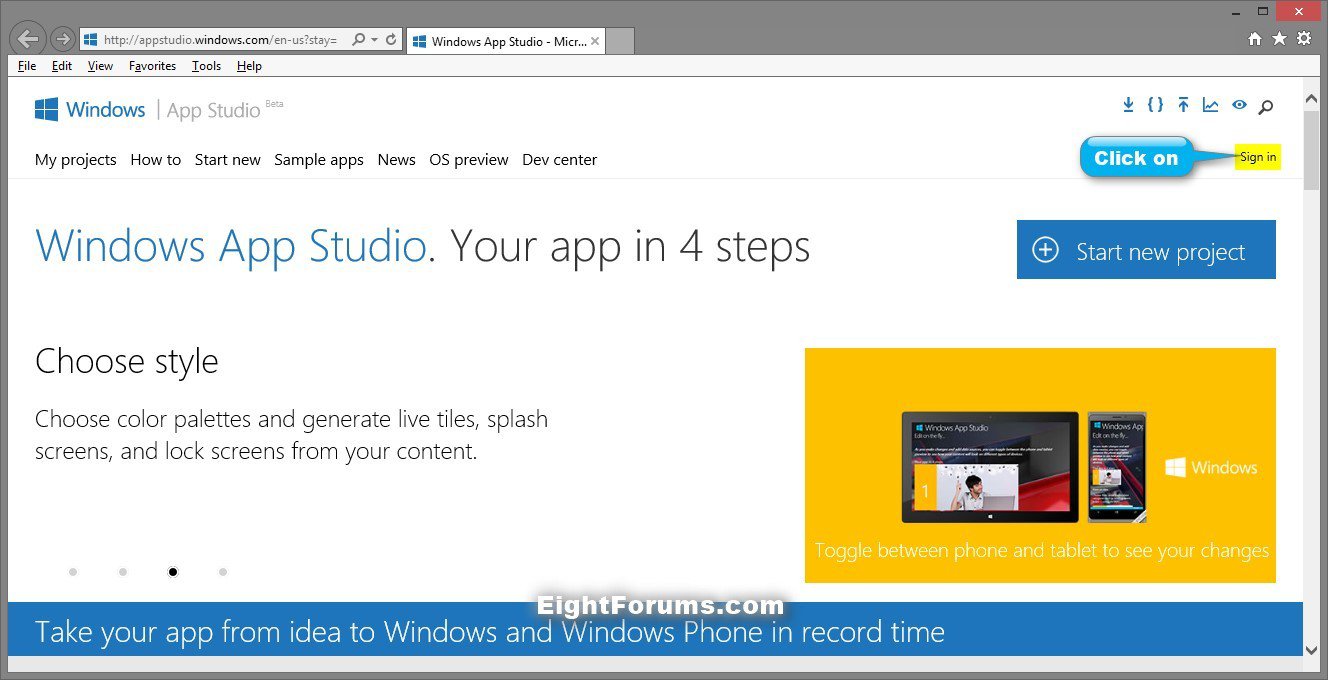Click the browser Home icon
The width and height of the screenshot is (1328, 680).
(x=1255, y=39)
